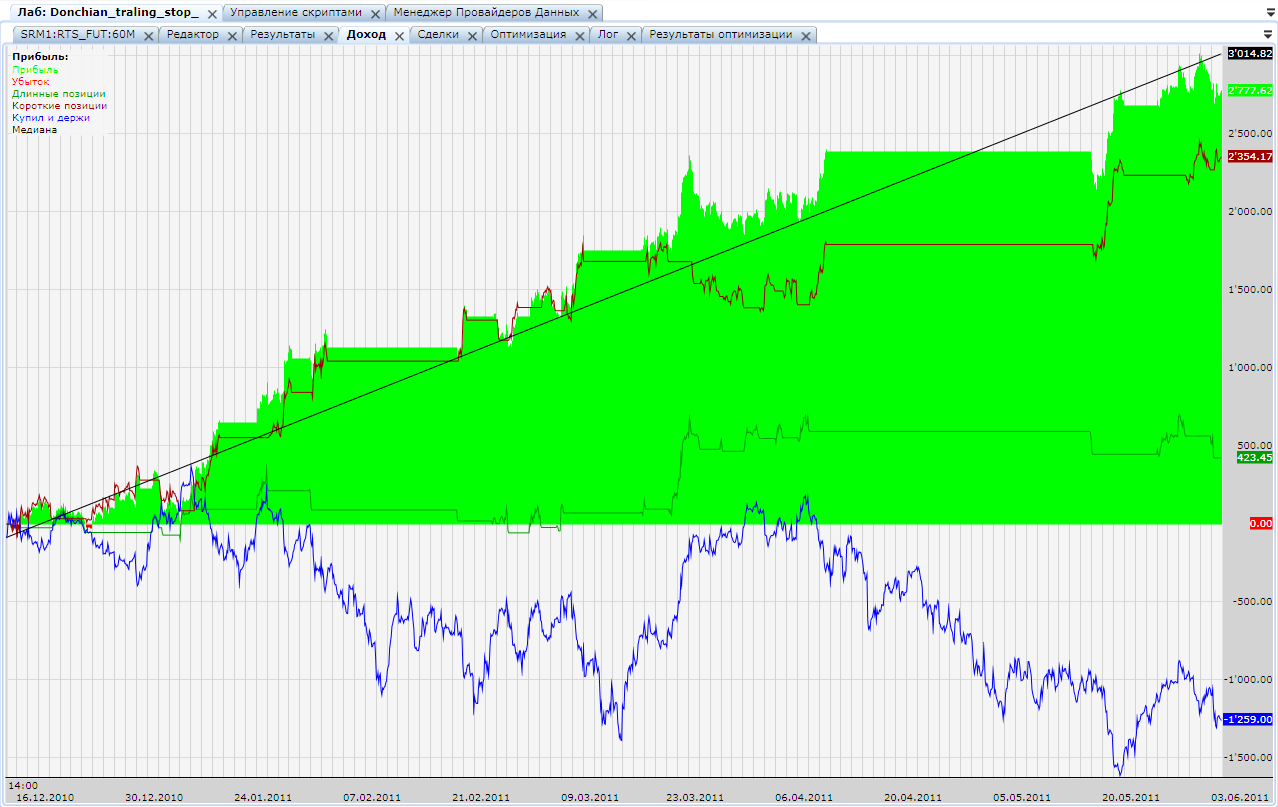Close the Управление скриптами tab
Image resolution: width=1278 pixels, height=807 pixels.
373,13
